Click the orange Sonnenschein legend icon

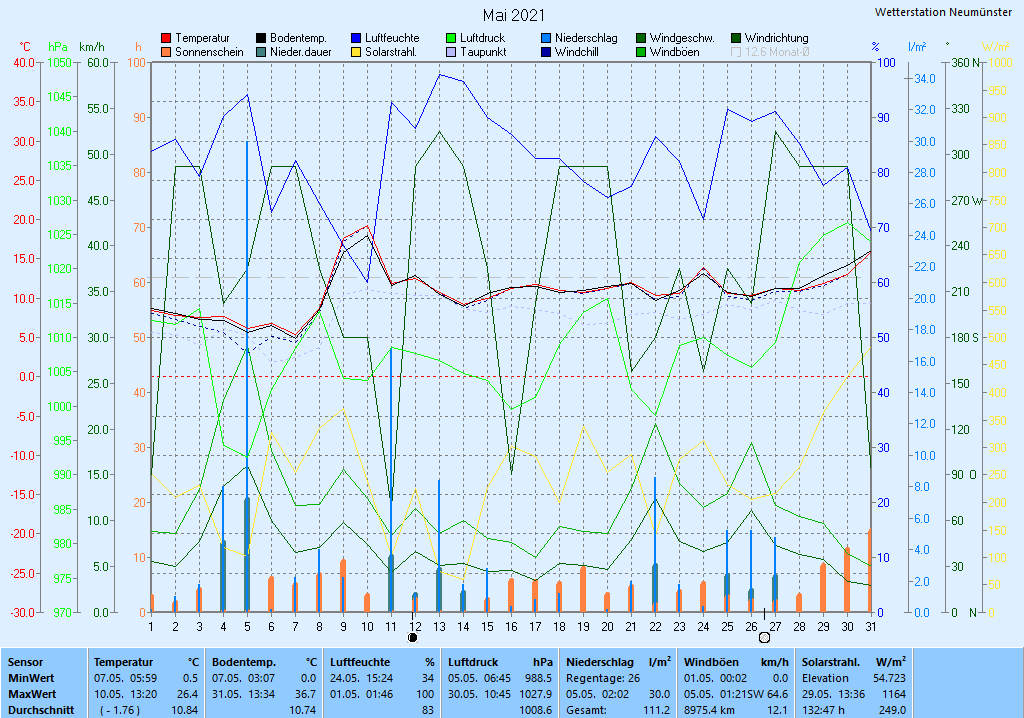coord(166,52)
